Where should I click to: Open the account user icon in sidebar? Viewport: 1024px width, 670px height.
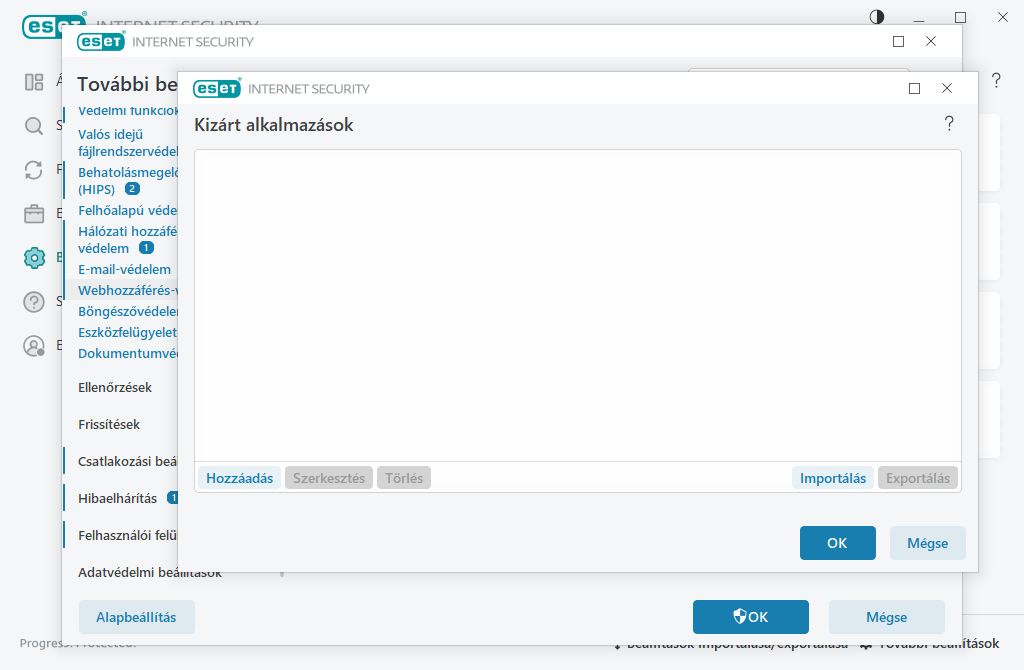point(34,345)
